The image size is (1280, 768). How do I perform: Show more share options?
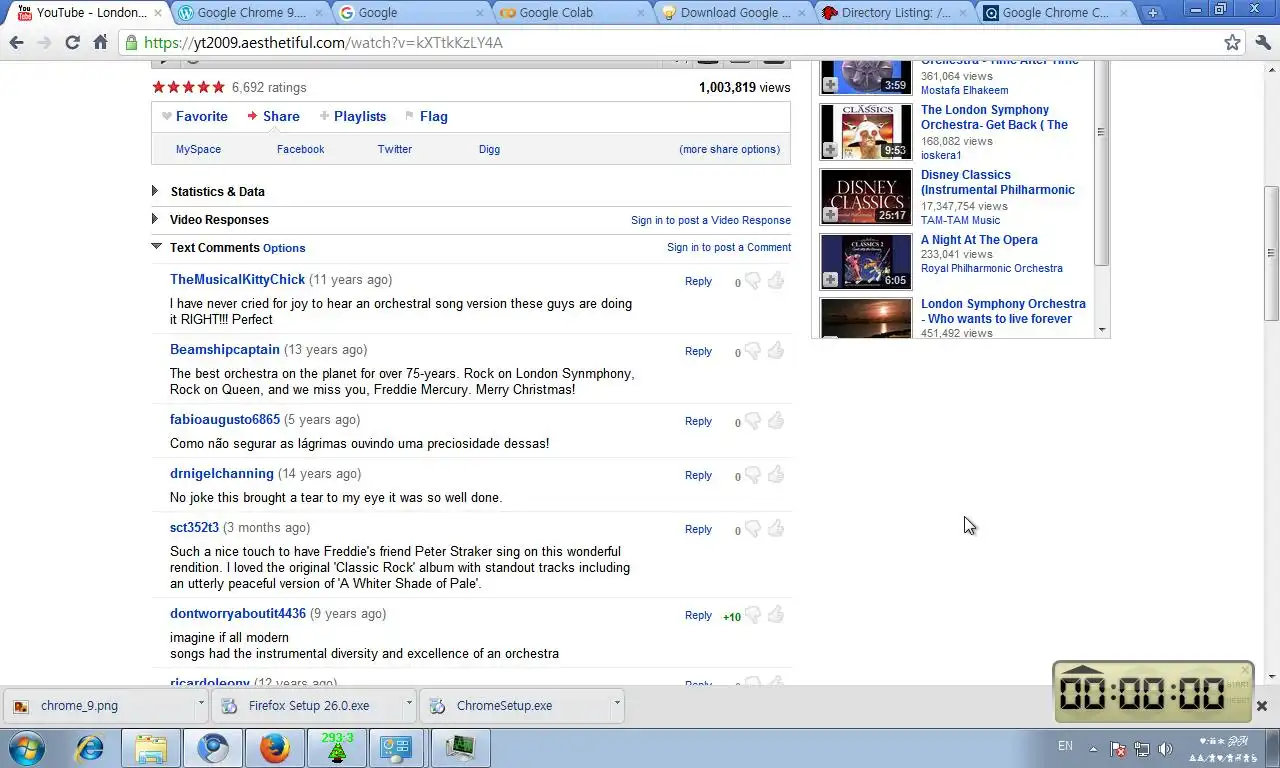coord(729,149)
